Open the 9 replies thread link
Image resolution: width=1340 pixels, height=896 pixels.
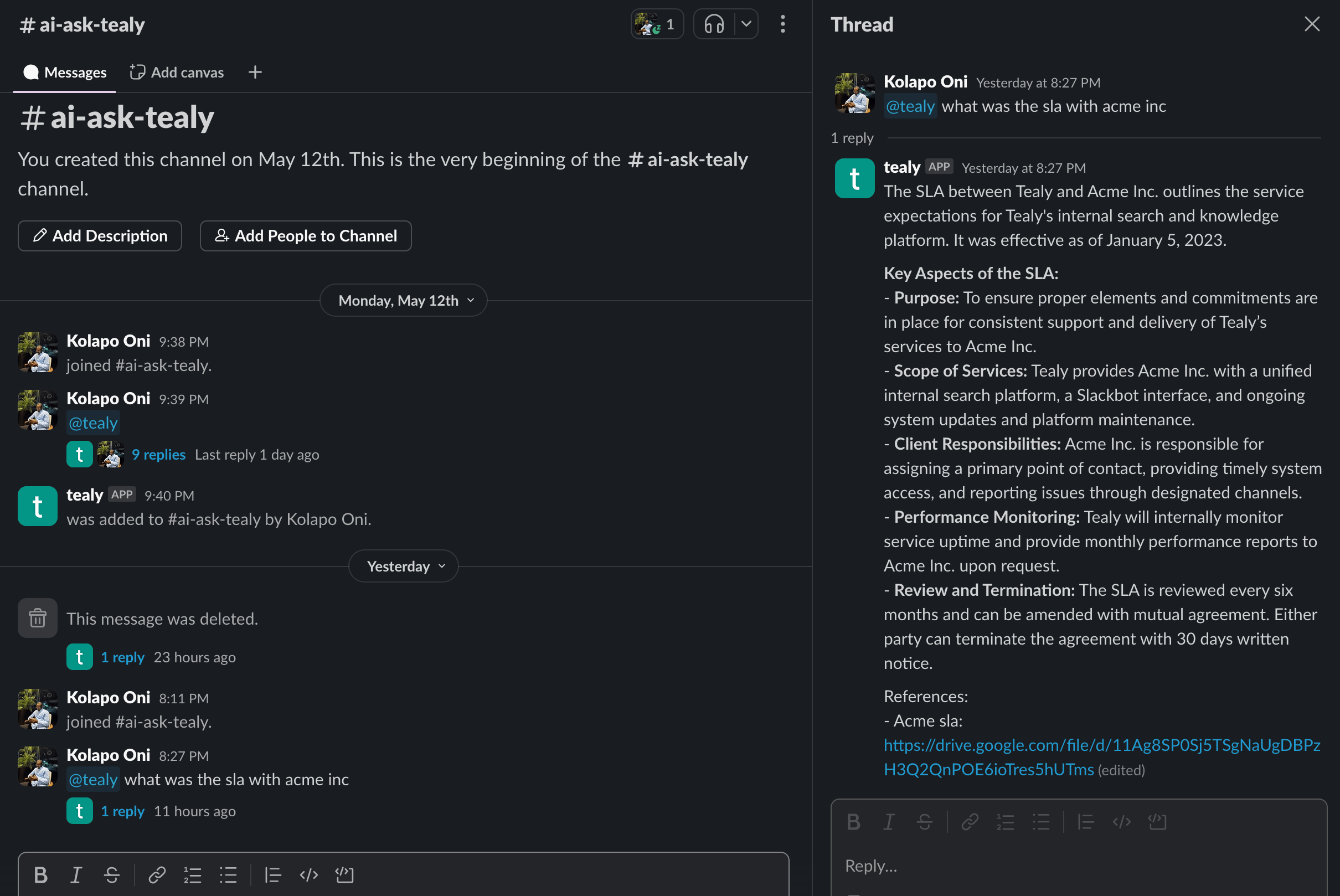pos(158,454)
